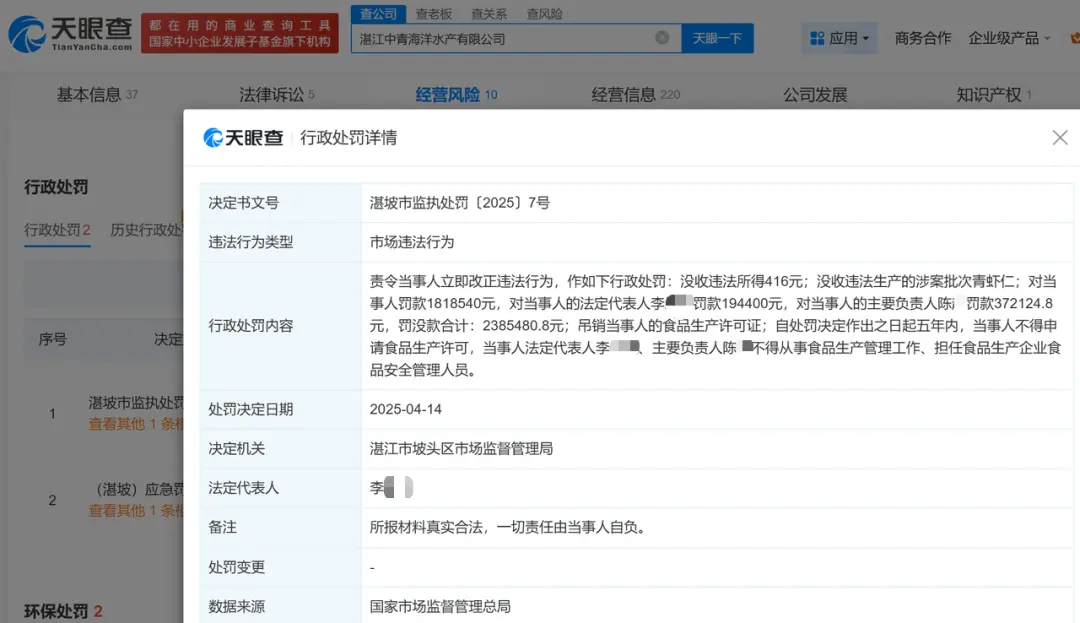The height and width of the screenshot is (623, 1080).
Task: Switch to the 查关系 search tab
Action: pos(491,13)
